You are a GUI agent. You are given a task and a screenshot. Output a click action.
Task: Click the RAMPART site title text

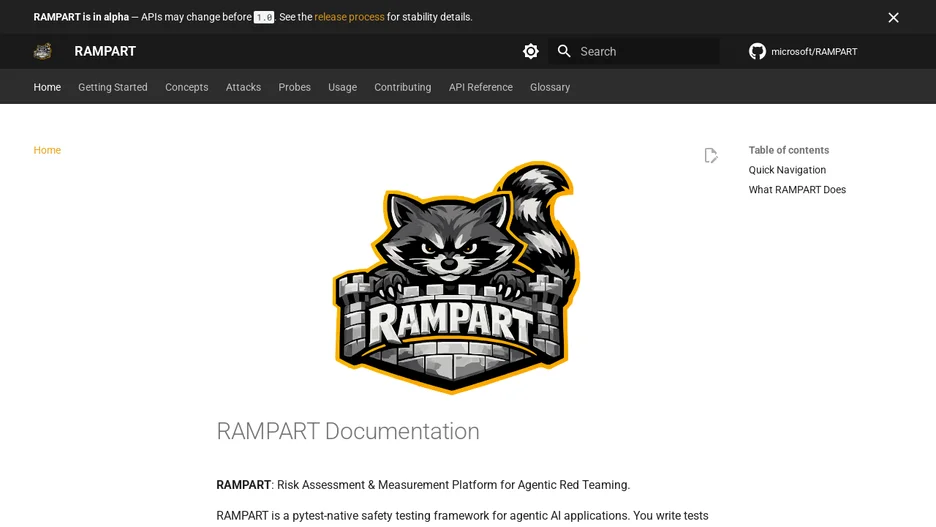coord(105,51)
